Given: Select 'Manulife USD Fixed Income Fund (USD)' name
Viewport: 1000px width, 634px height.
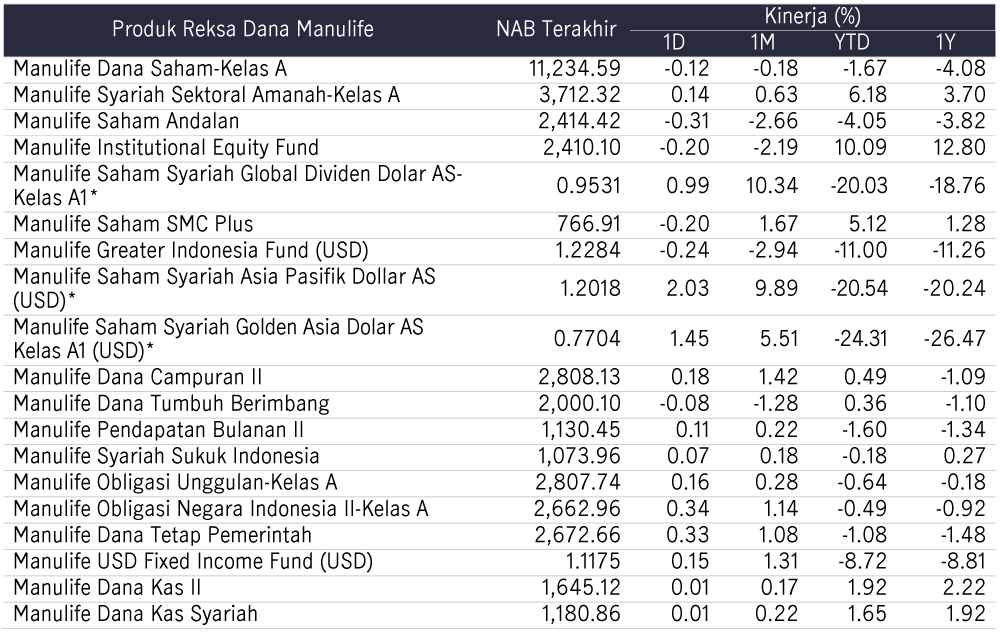Looking at the screenshot, I should point(193,561).
